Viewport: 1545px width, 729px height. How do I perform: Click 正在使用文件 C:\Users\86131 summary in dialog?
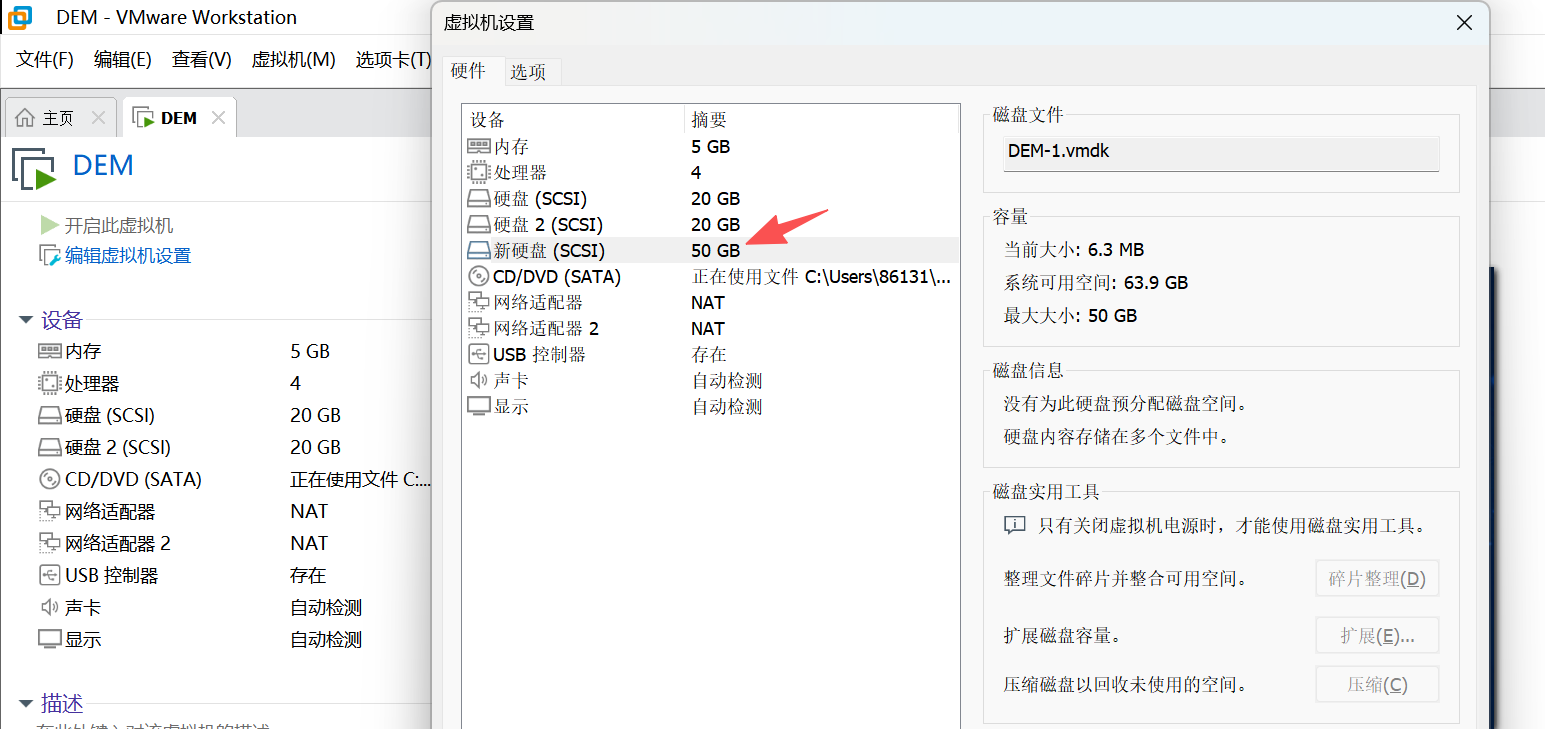[x=821, y=276]
